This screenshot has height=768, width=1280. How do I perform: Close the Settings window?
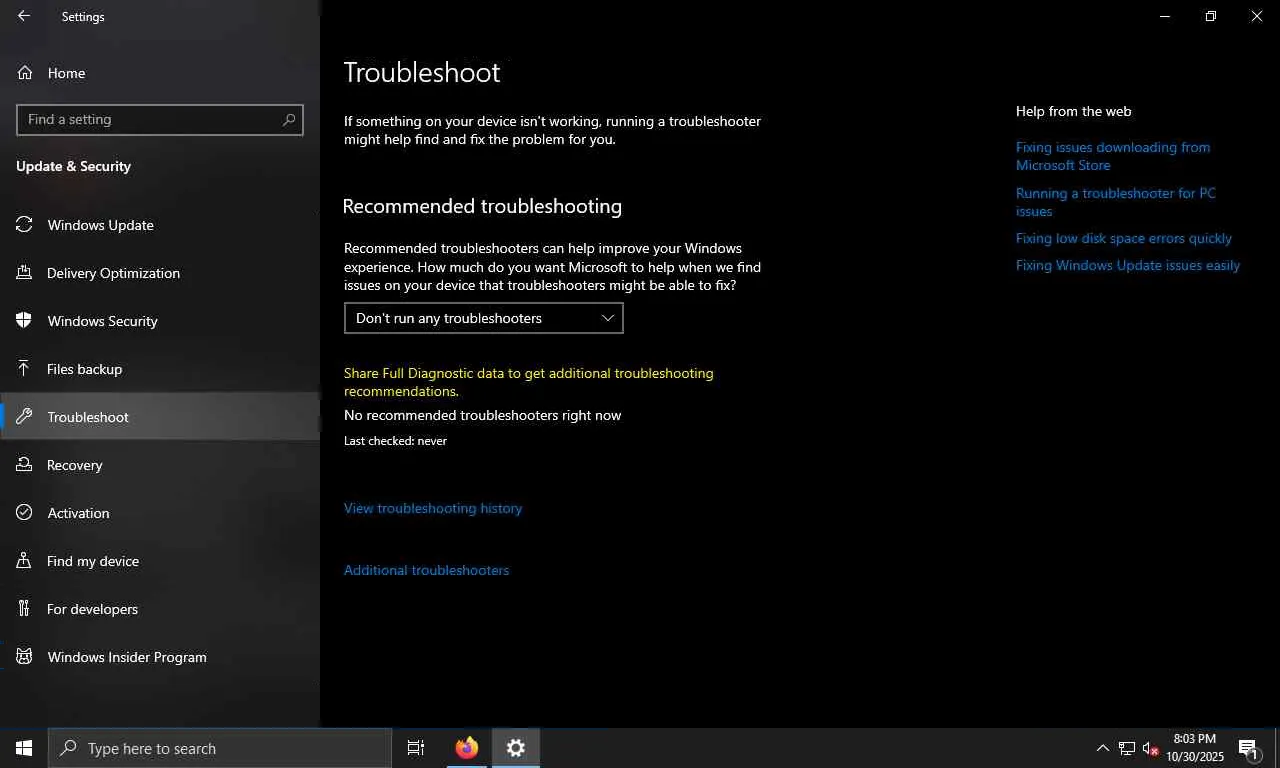(1257, 16)
